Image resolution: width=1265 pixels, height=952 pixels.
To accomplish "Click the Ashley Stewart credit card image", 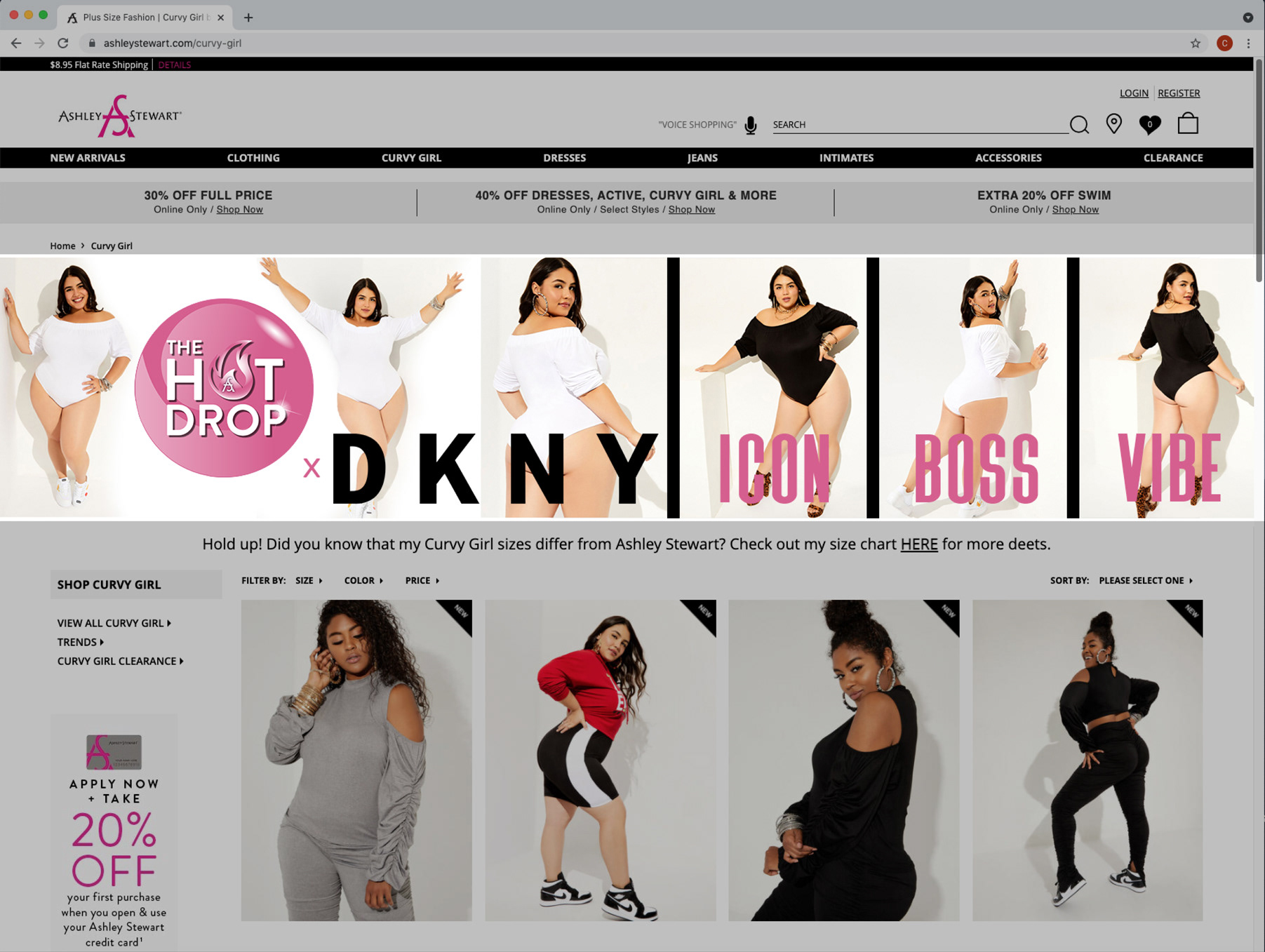I will point(114,751).
